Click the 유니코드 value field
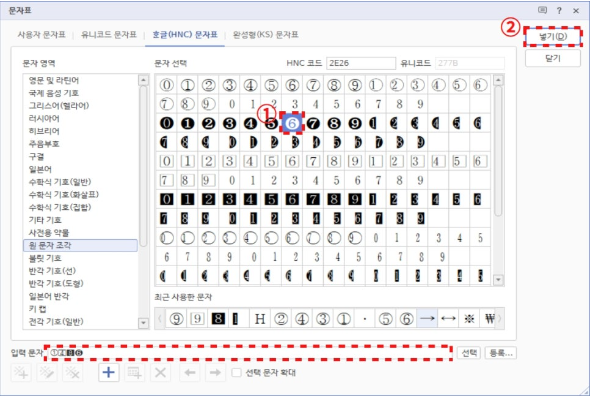The width and height of the screenshot is (590, 397). pyautogui.click(x=470, y=63)
